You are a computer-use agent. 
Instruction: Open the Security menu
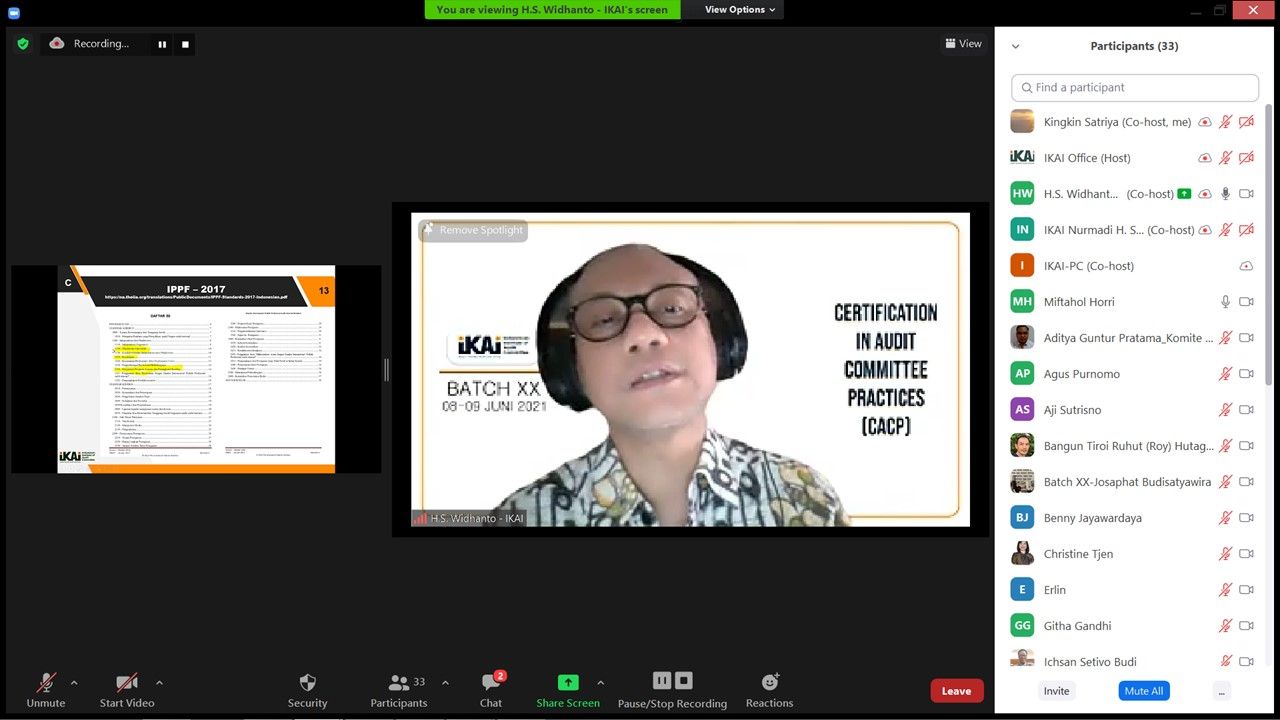tap(308, 690)
